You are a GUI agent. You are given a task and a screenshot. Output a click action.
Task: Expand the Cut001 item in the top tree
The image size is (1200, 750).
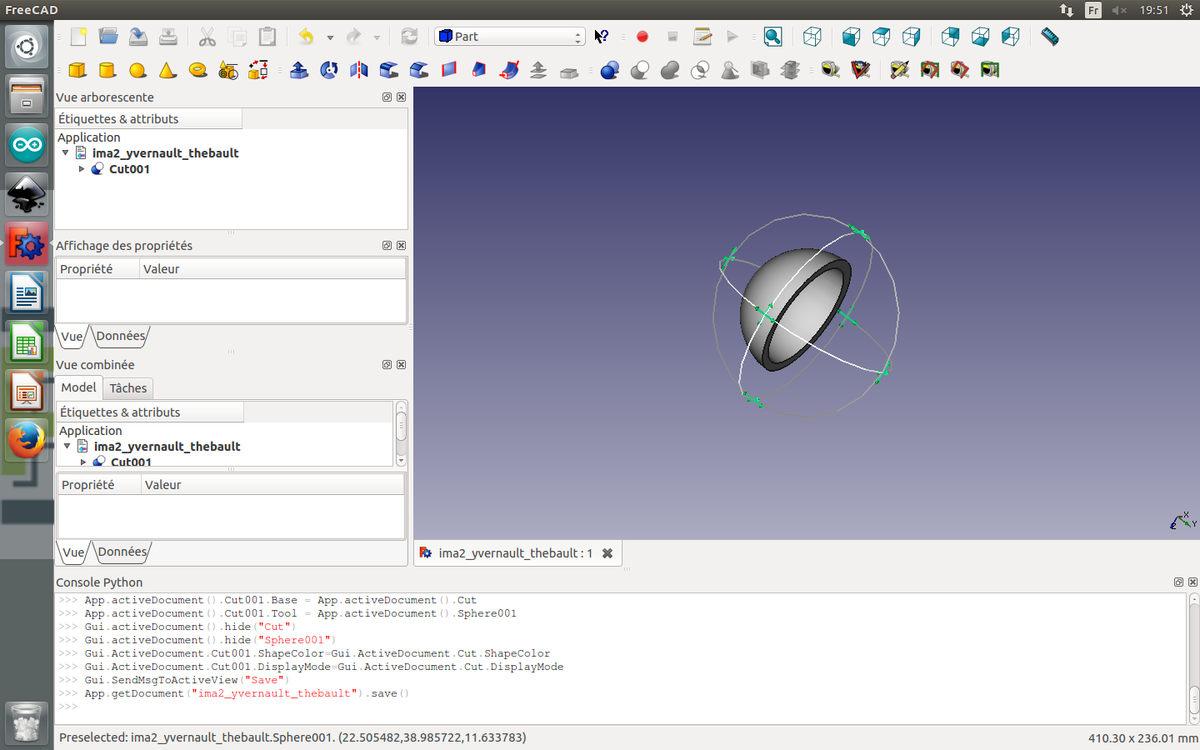point(82,169)
